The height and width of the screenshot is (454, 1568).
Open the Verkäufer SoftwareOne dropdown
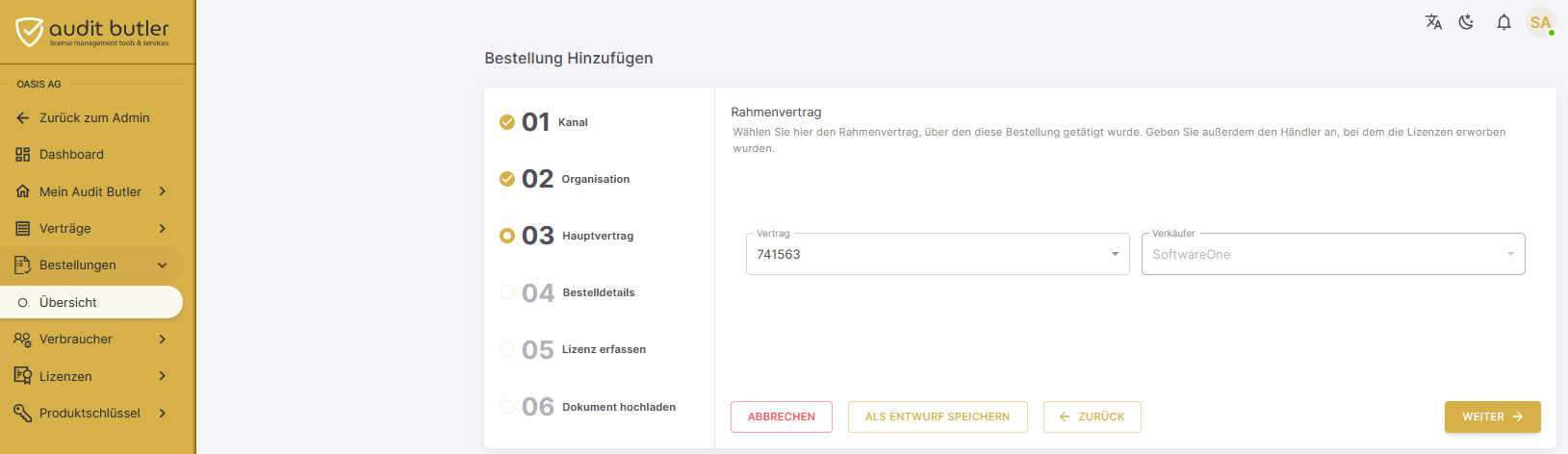click(1333, 254)
